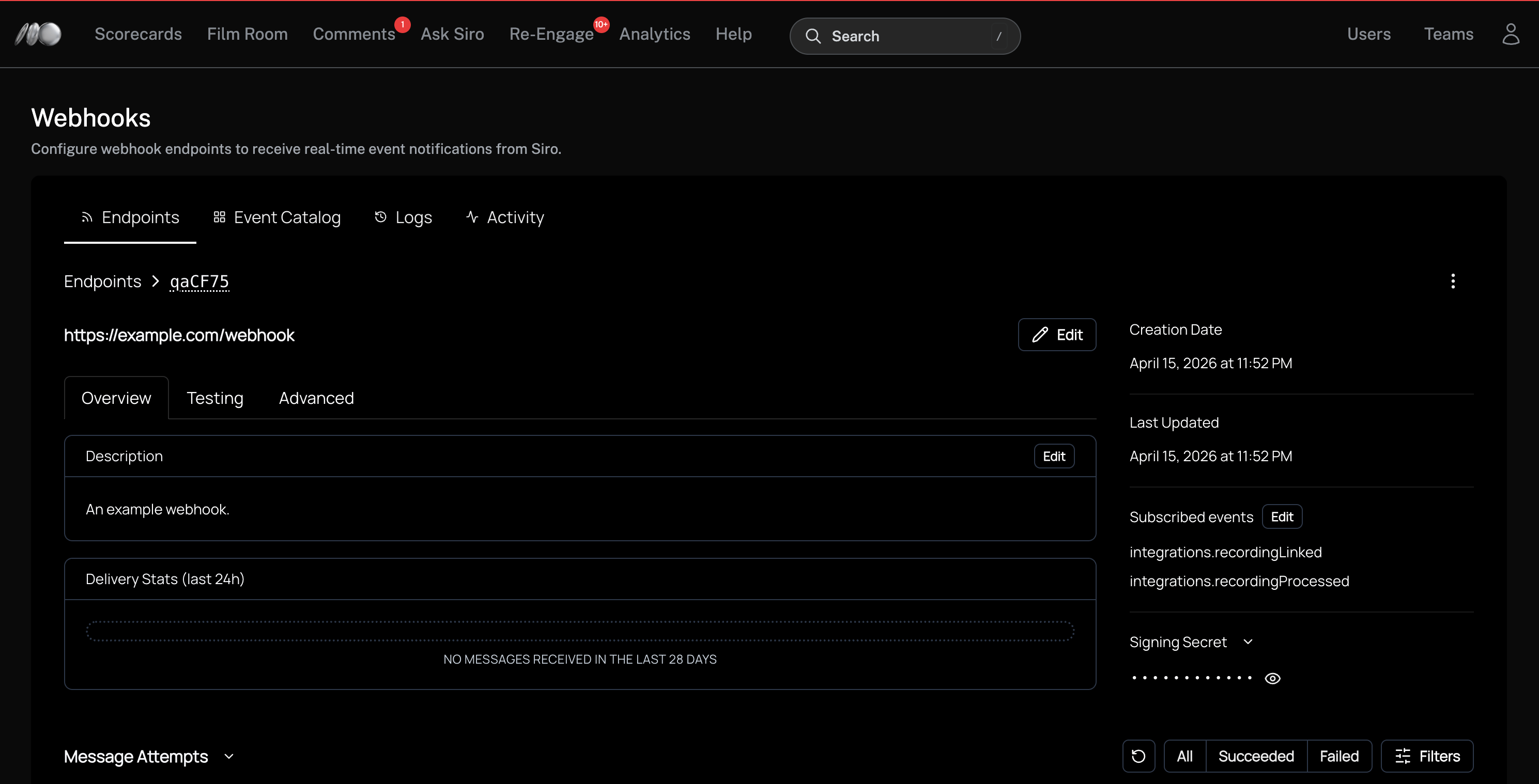Open Analytics
1539x784 pixels.
click(x=655, y=34)
